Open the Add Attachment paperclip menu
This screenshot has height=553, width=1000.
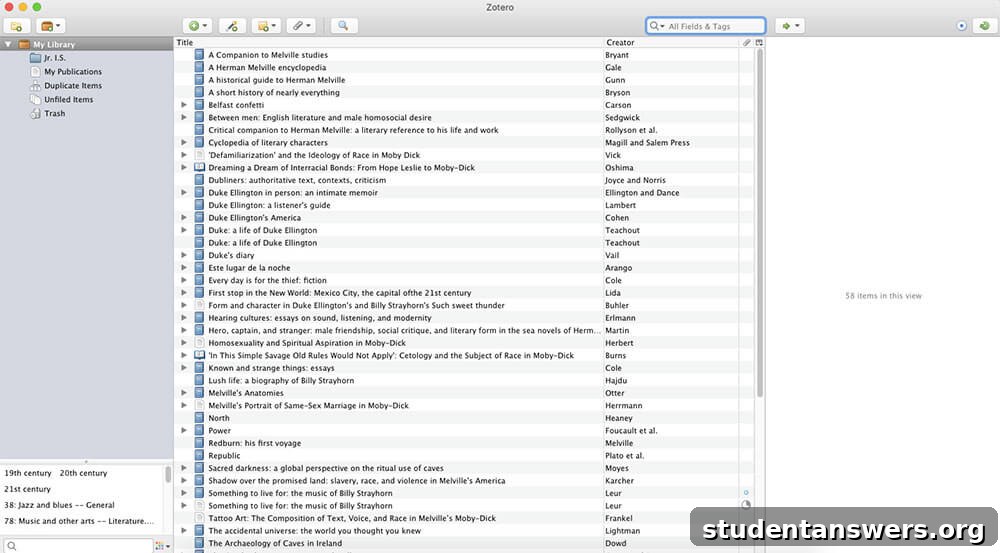click(x=300, y=26)
